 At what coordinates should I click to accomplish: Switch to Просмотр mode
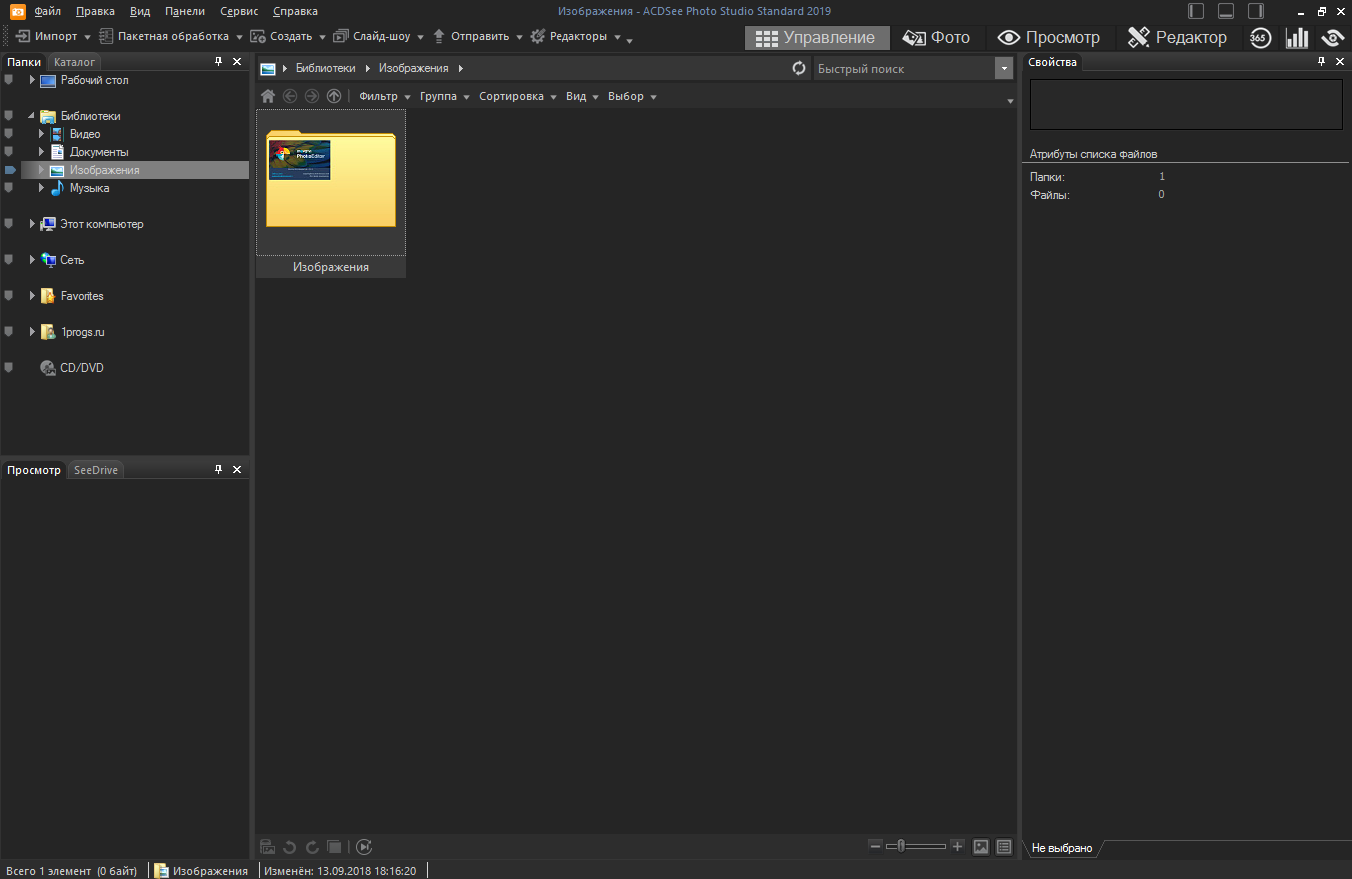click(x=1049, y=38)
